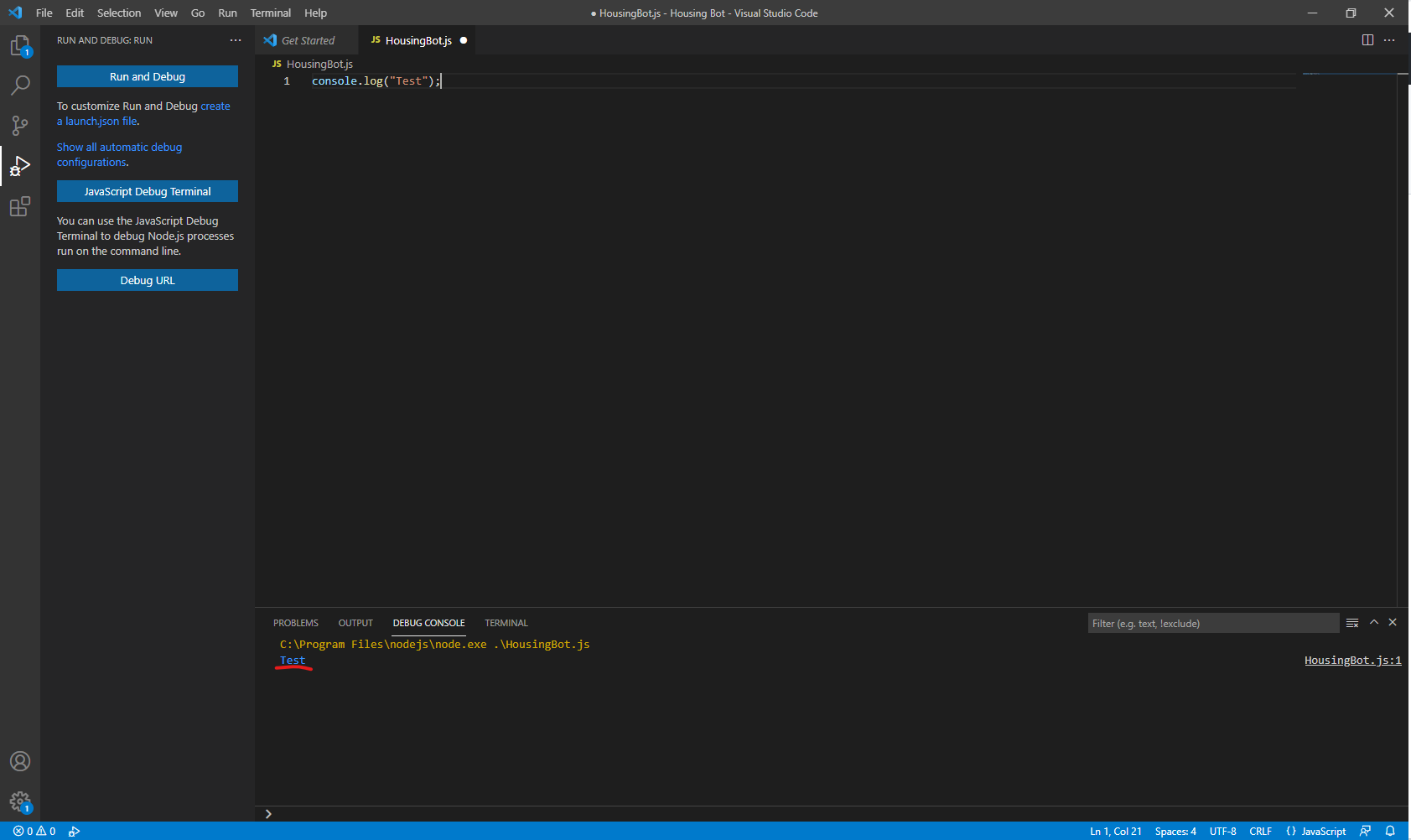Open the Terminal menu
Image resolution: width=1411 pixels, height=840 pixels.
click(x=270, y=13)
